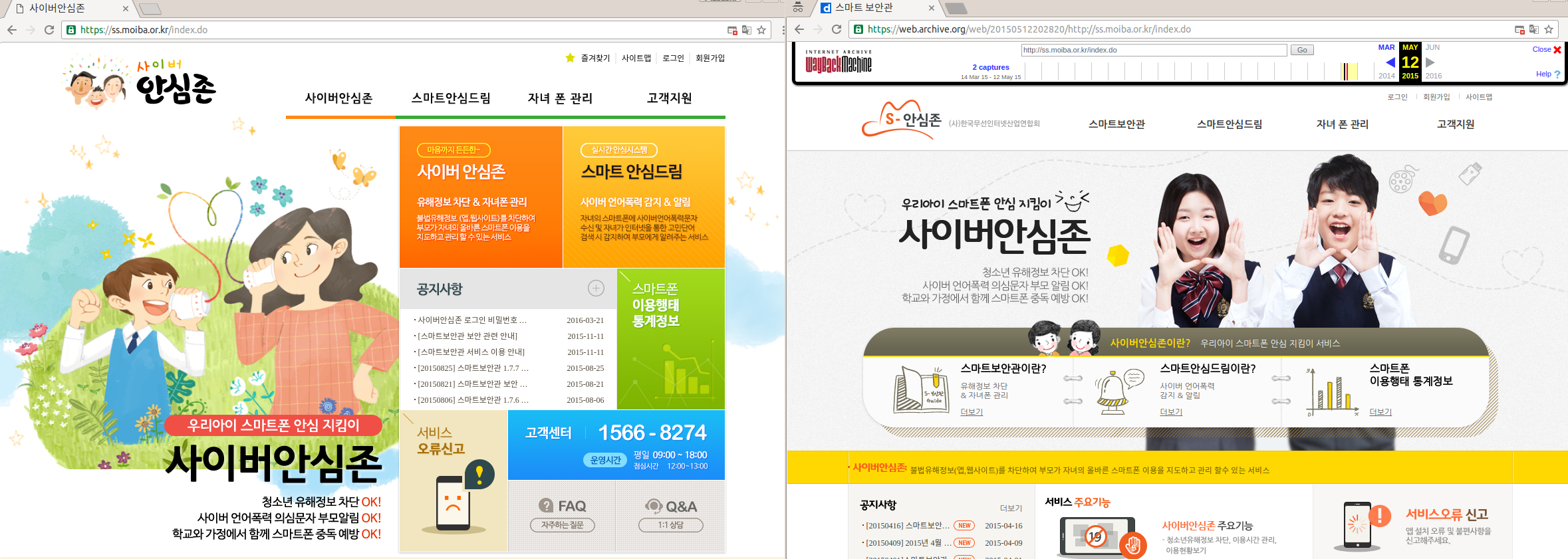Open 더보기 under 스마트보안관이란?
This screenshot has width=1568, height=559.
pyautogui.click(x=972, y=412)
